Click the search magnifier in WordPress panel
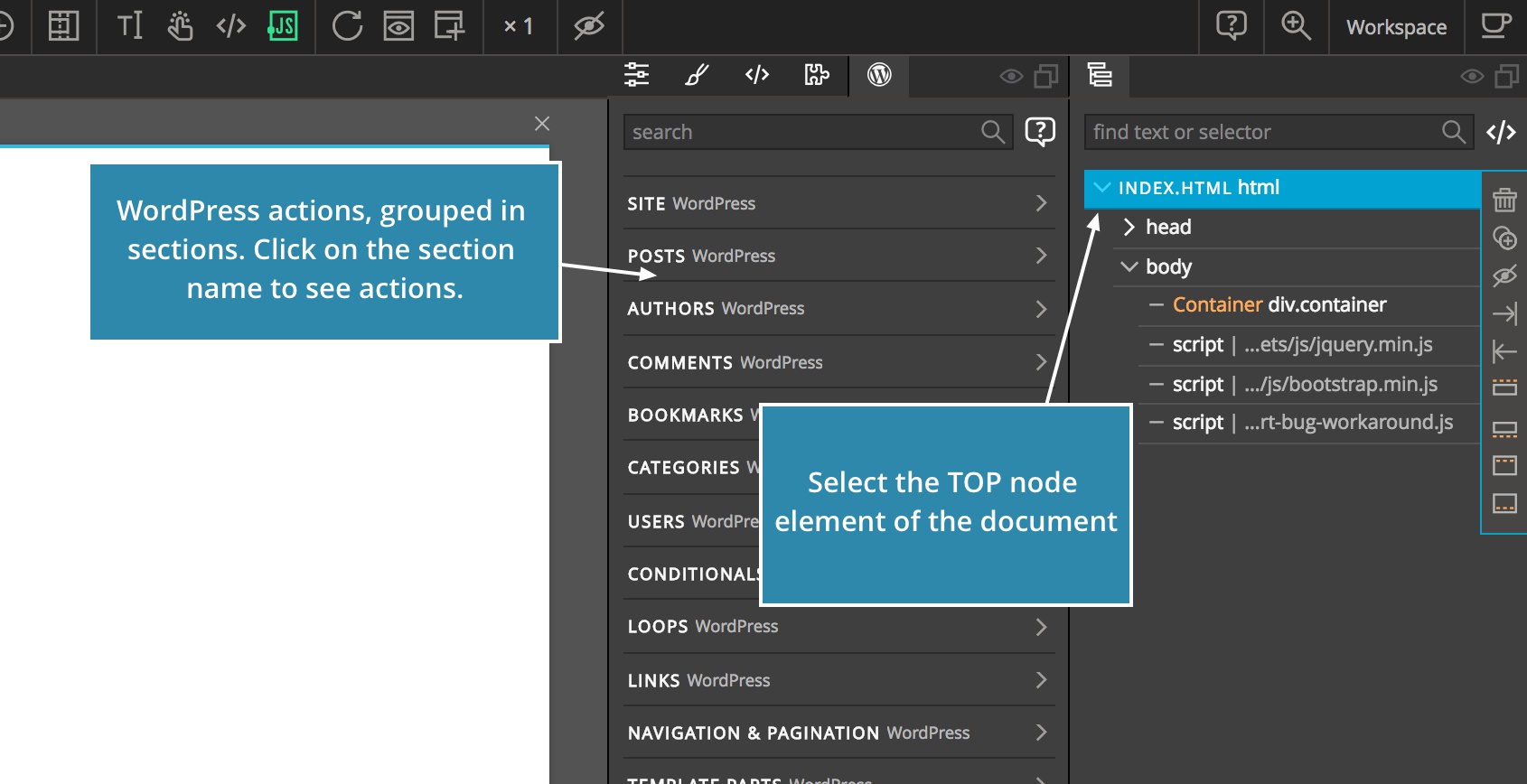The height and width of the screenshot is (784, 1527). 993,132
